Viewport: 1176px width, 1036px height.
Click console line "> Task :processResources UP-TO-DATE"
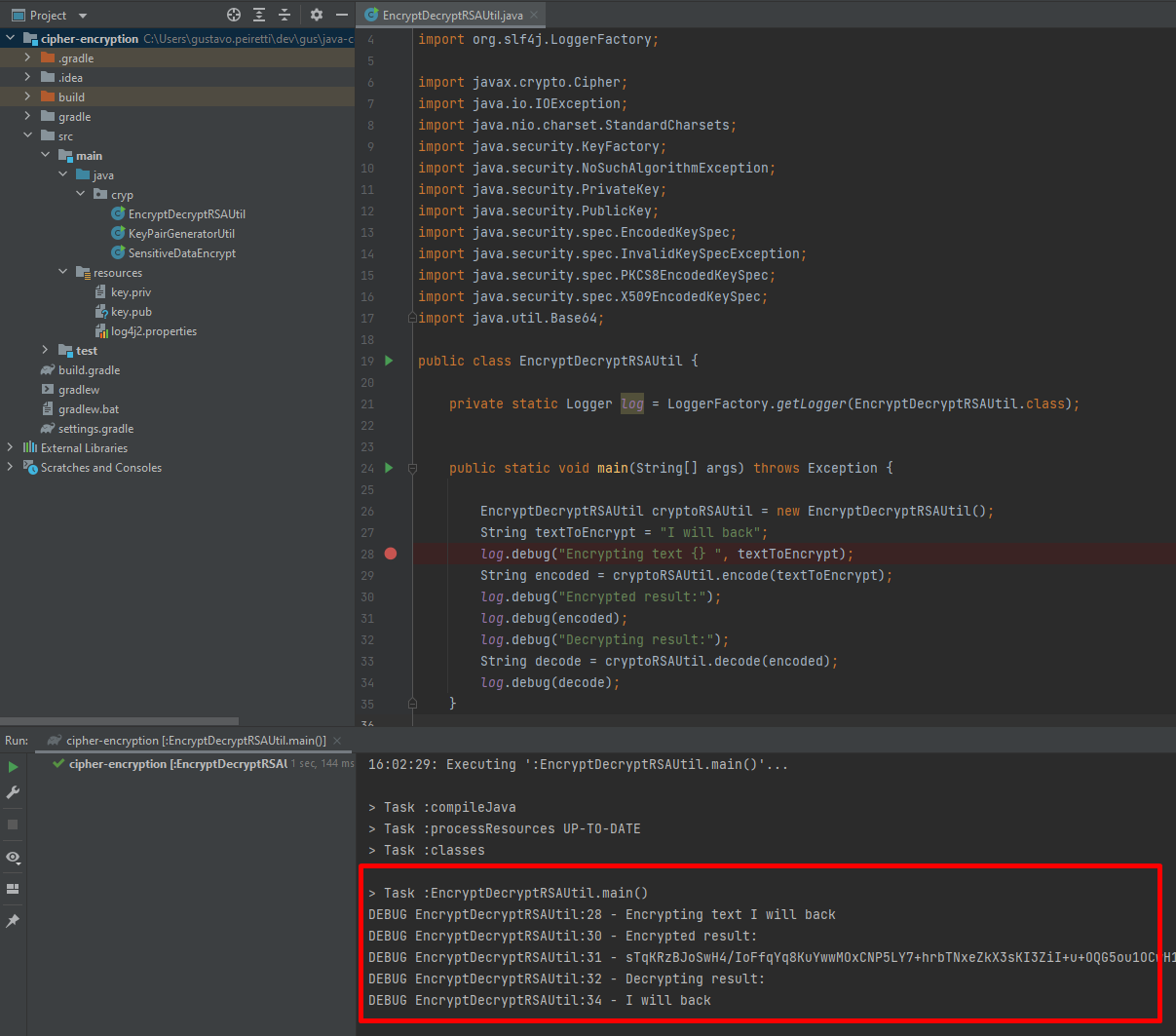[x=505, y=828]
